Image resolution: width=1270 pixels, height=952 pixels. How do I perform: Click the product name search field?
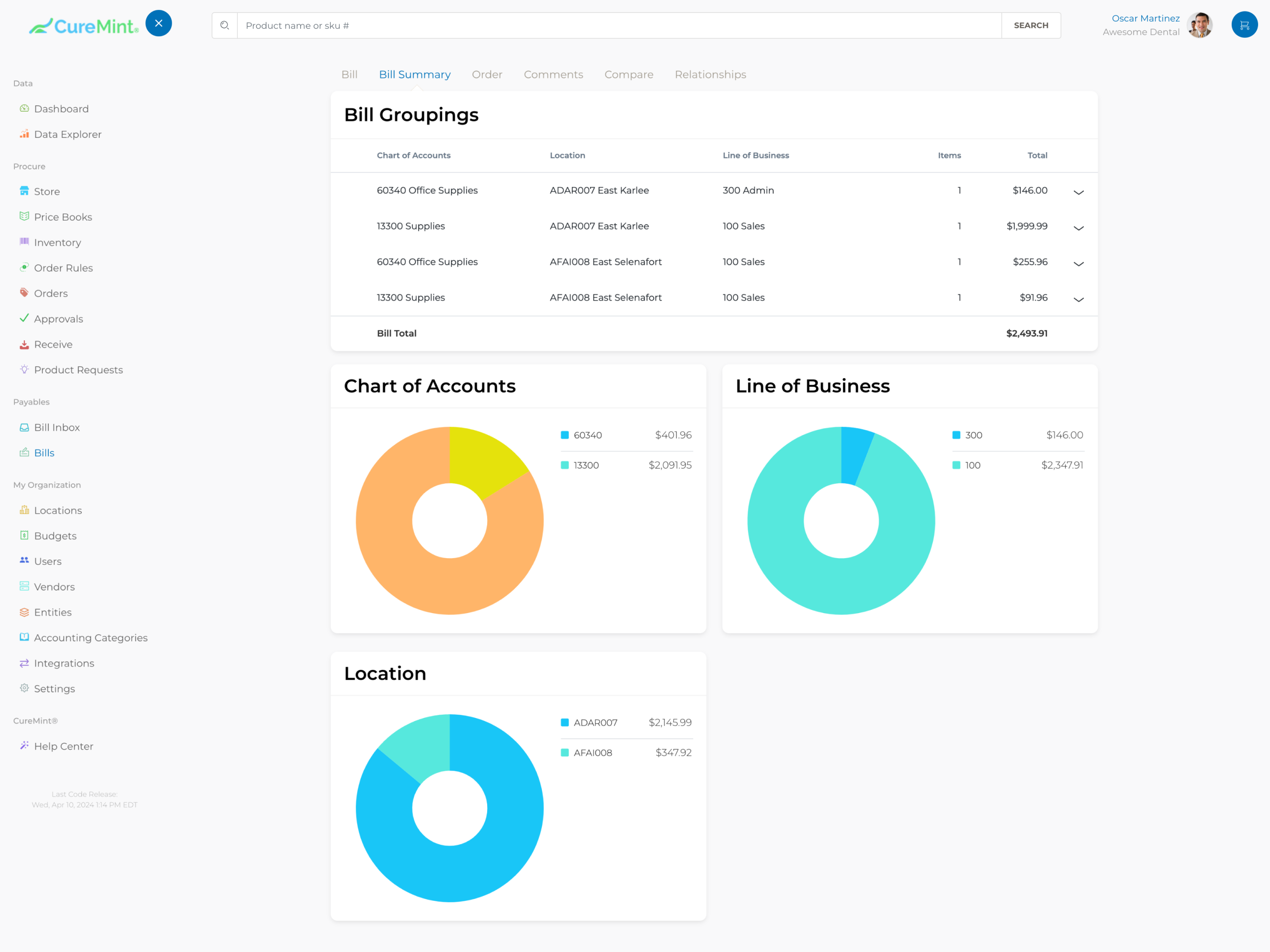[619, 25]
